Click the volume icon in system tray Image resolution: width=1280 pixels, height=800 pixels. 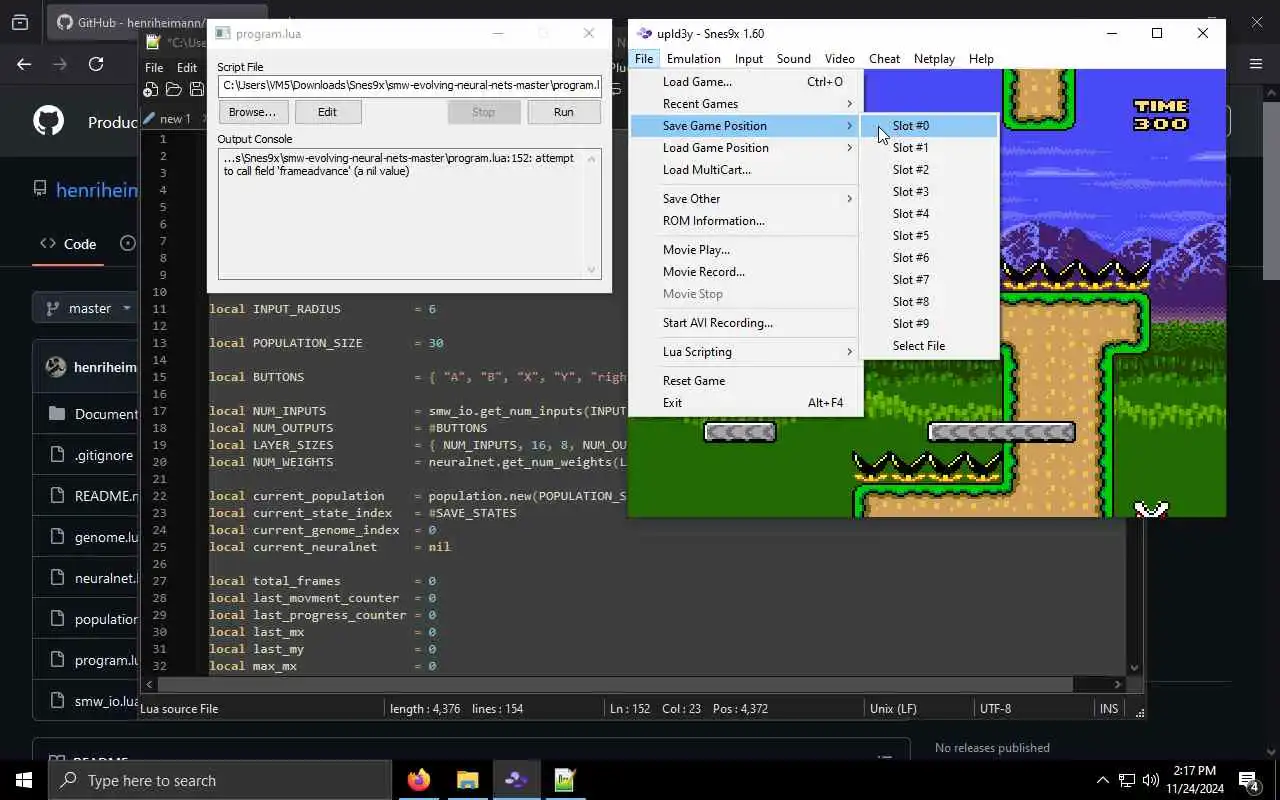point(1150,780)
